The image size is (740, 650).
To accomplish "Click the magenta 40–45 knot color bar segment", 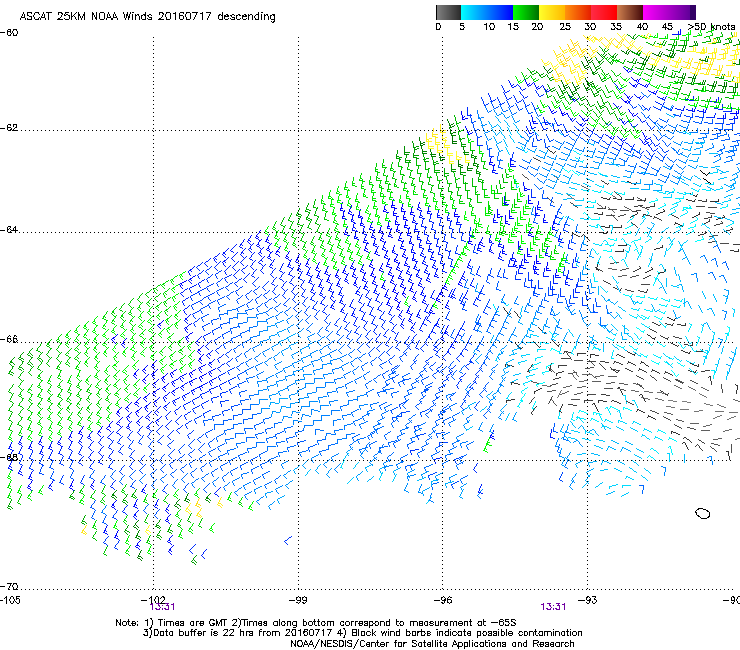I will coord(656,12).
